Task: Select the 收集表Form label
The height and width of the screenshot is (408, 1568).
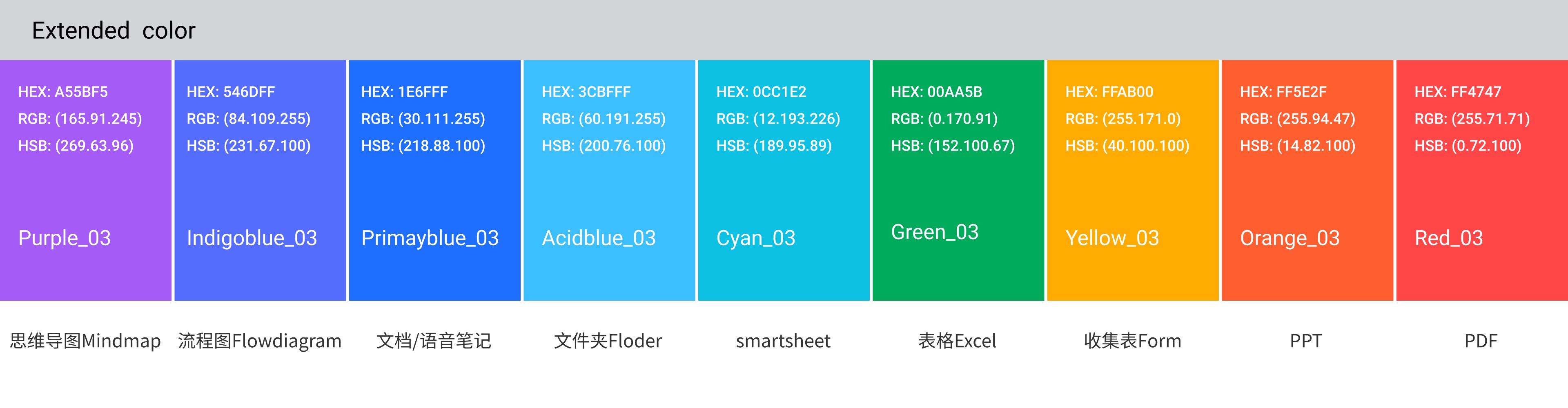Action: (1133, 341)
